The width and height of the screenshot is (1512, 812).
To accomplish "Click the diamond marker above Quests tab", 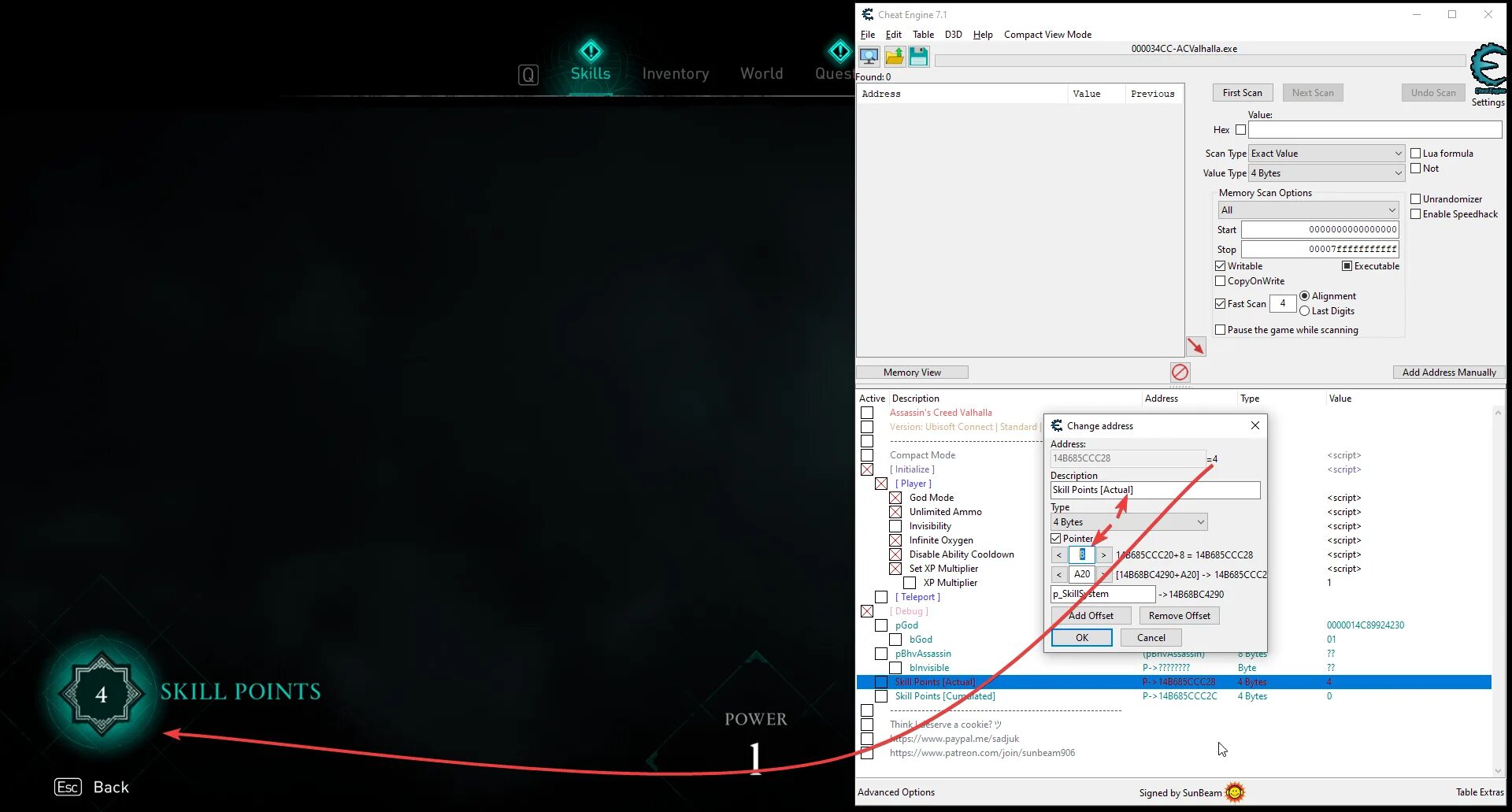I will 839,52.
